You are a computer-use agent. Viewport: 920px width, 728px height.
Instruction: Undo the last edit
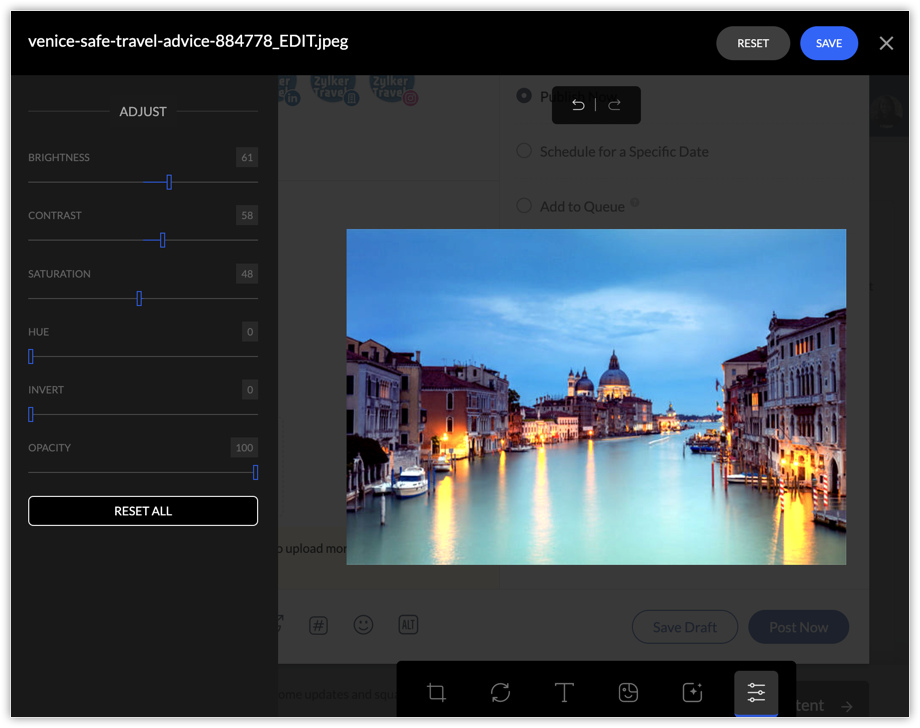pyautogui.click(x=578, y=105)
